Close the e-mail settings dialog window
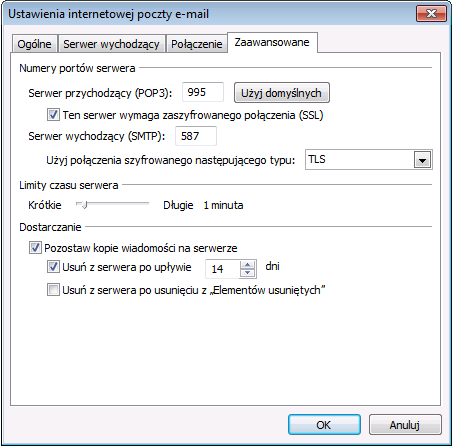 431,14
